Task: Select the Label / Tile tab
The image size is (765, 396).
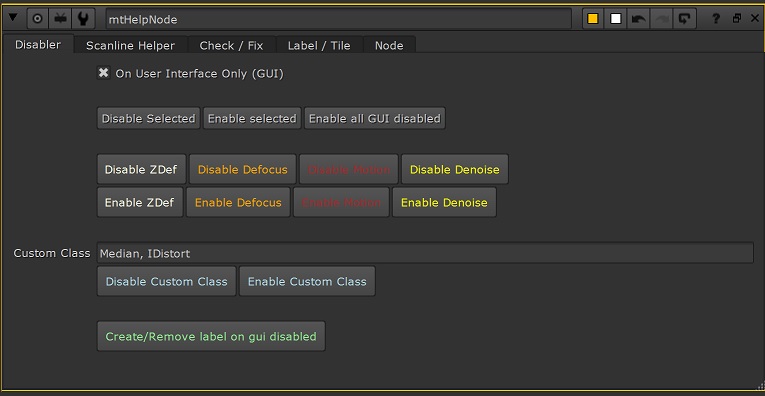Action: coord(319,45)
